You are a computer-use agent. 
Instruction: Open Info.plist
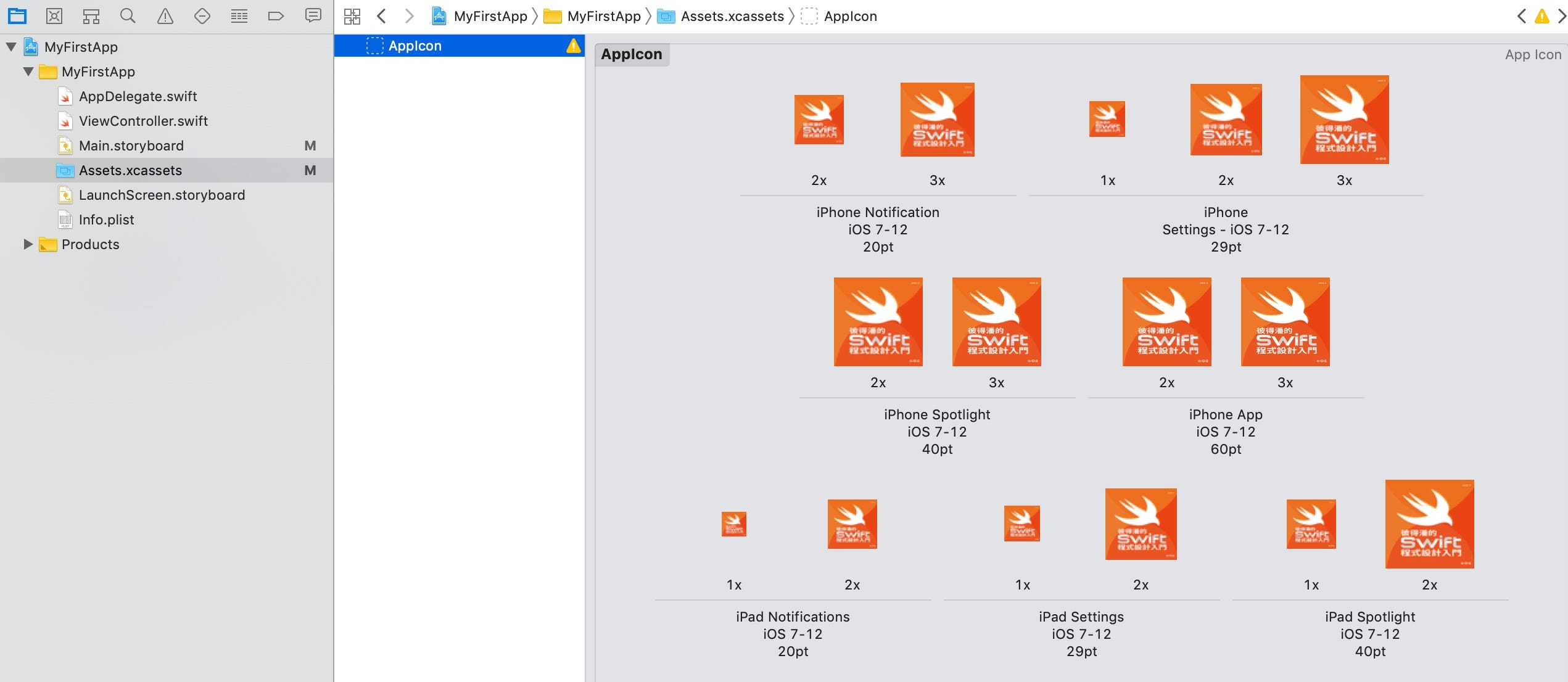pos(106,220)
